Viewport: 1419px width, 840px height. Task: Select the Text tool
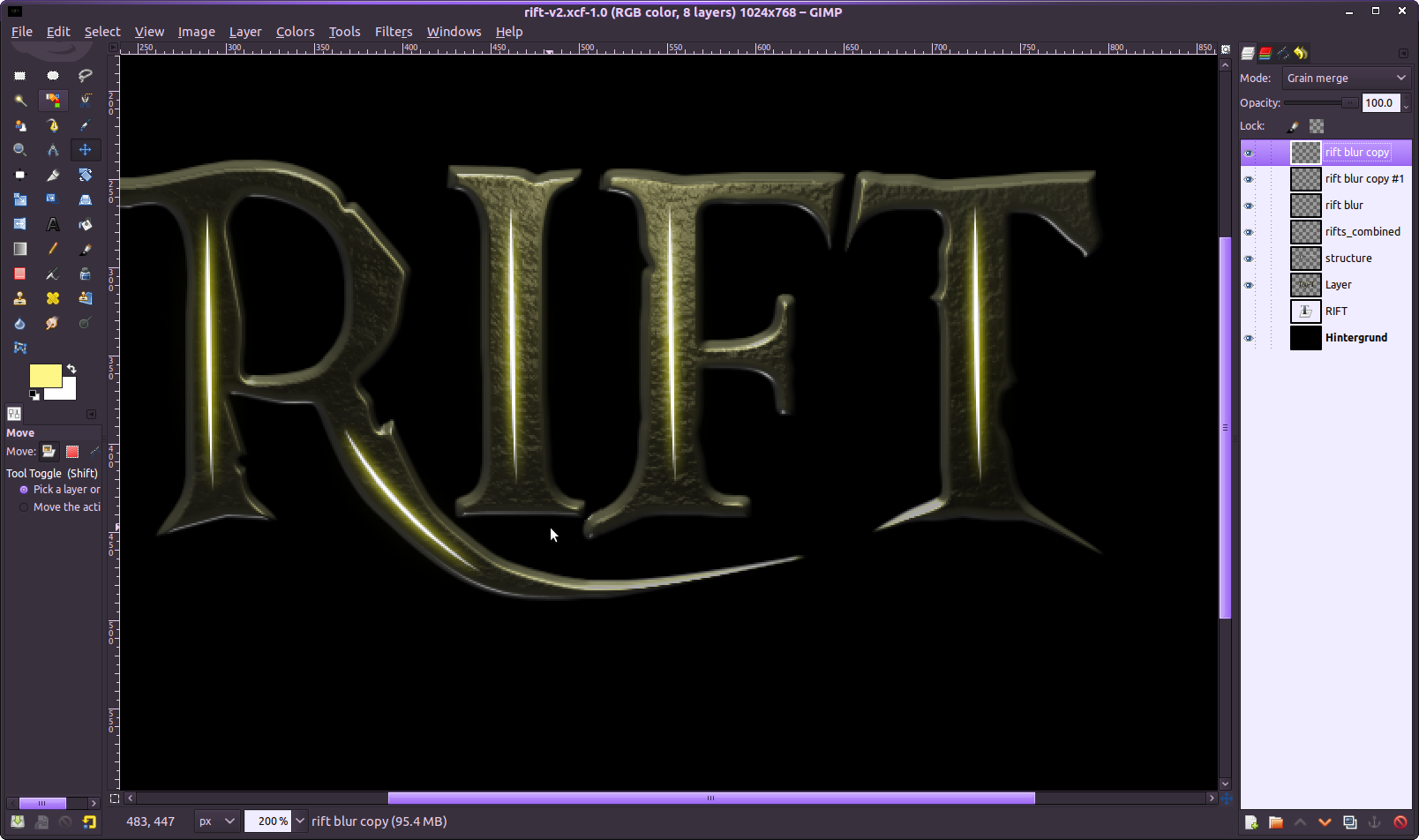coord(53,224)
